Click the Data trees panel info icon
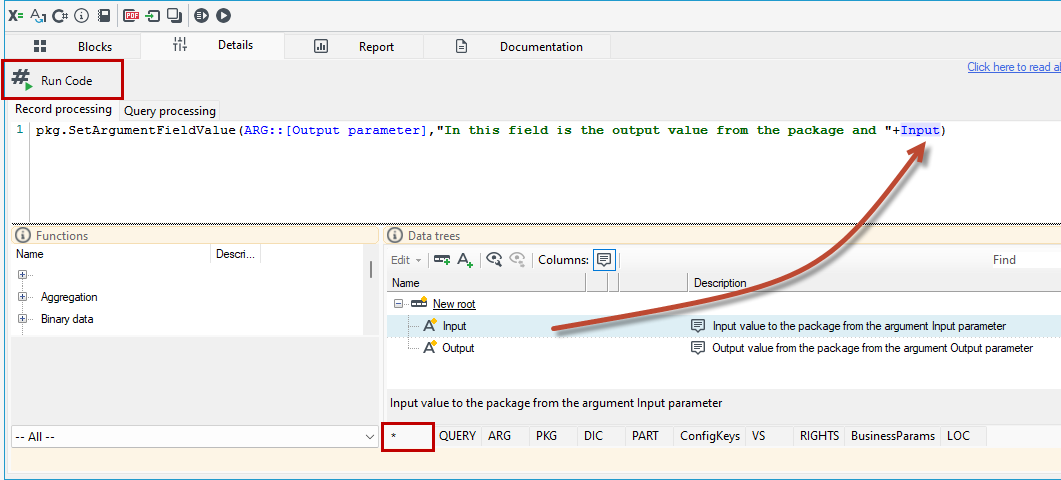 tap(396, 236)
